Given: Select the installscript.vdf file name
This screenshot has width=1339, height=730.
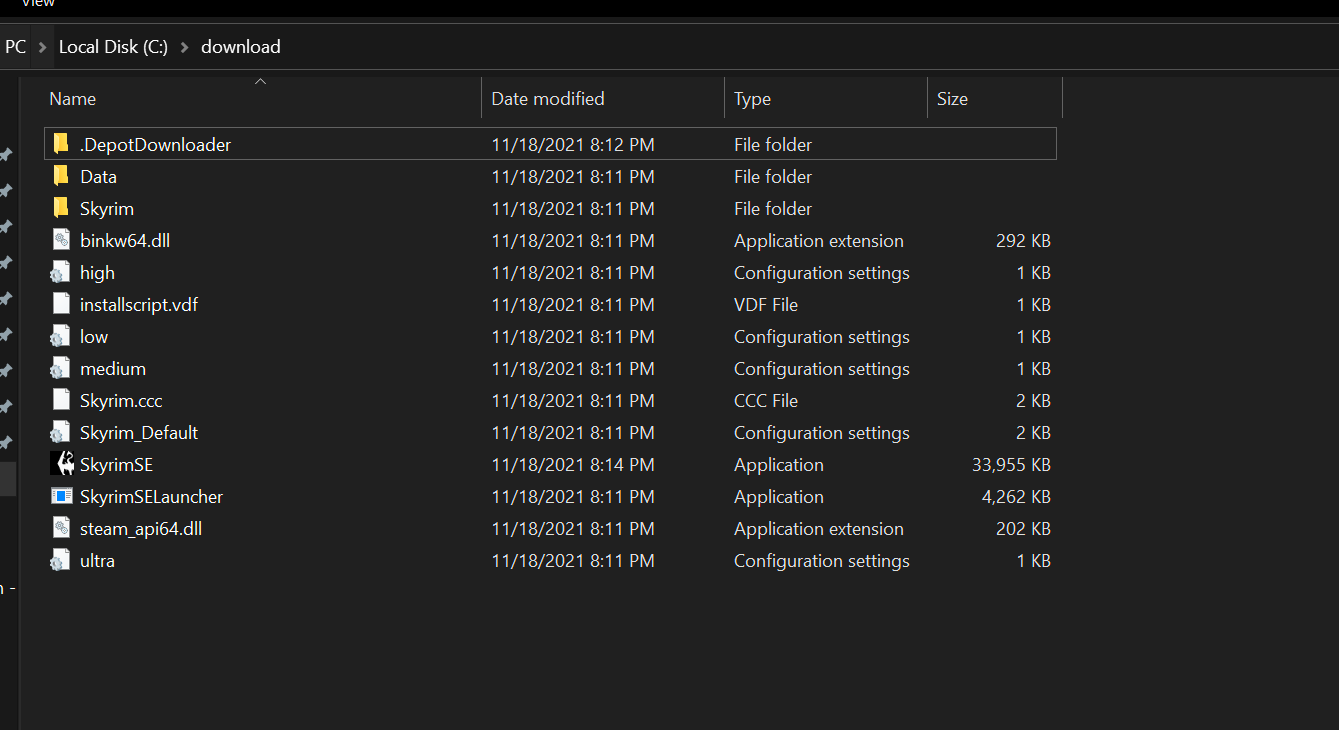Looking at the screenshot, I should click(139, 305).
